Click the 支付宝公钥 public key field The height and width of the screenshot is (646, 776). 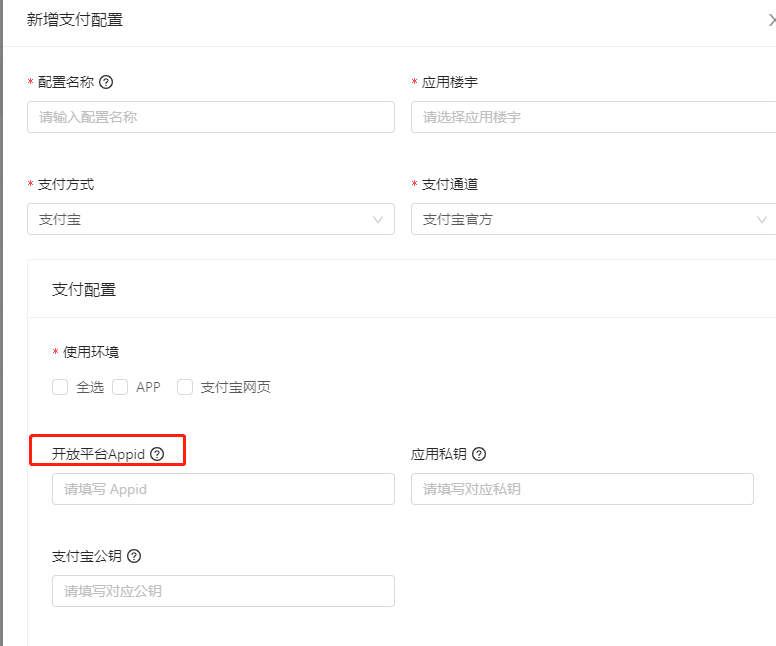click(222, 591)
